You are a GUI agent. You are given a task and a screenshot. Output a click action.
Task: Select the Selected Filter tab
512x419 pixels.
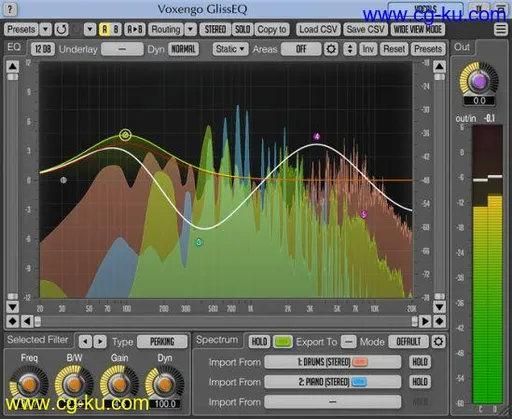click(x=38, y=340)
